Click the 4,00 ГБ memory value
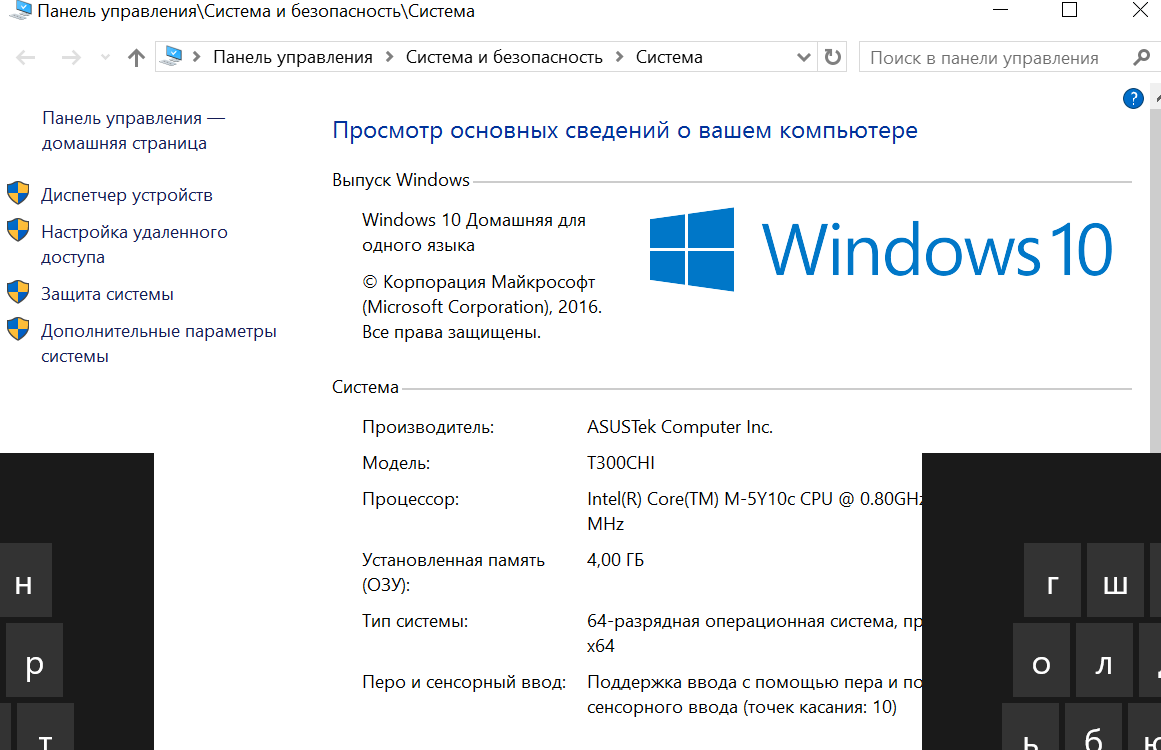This screenshot has width=1161, height=750. (x=615, y=560)
